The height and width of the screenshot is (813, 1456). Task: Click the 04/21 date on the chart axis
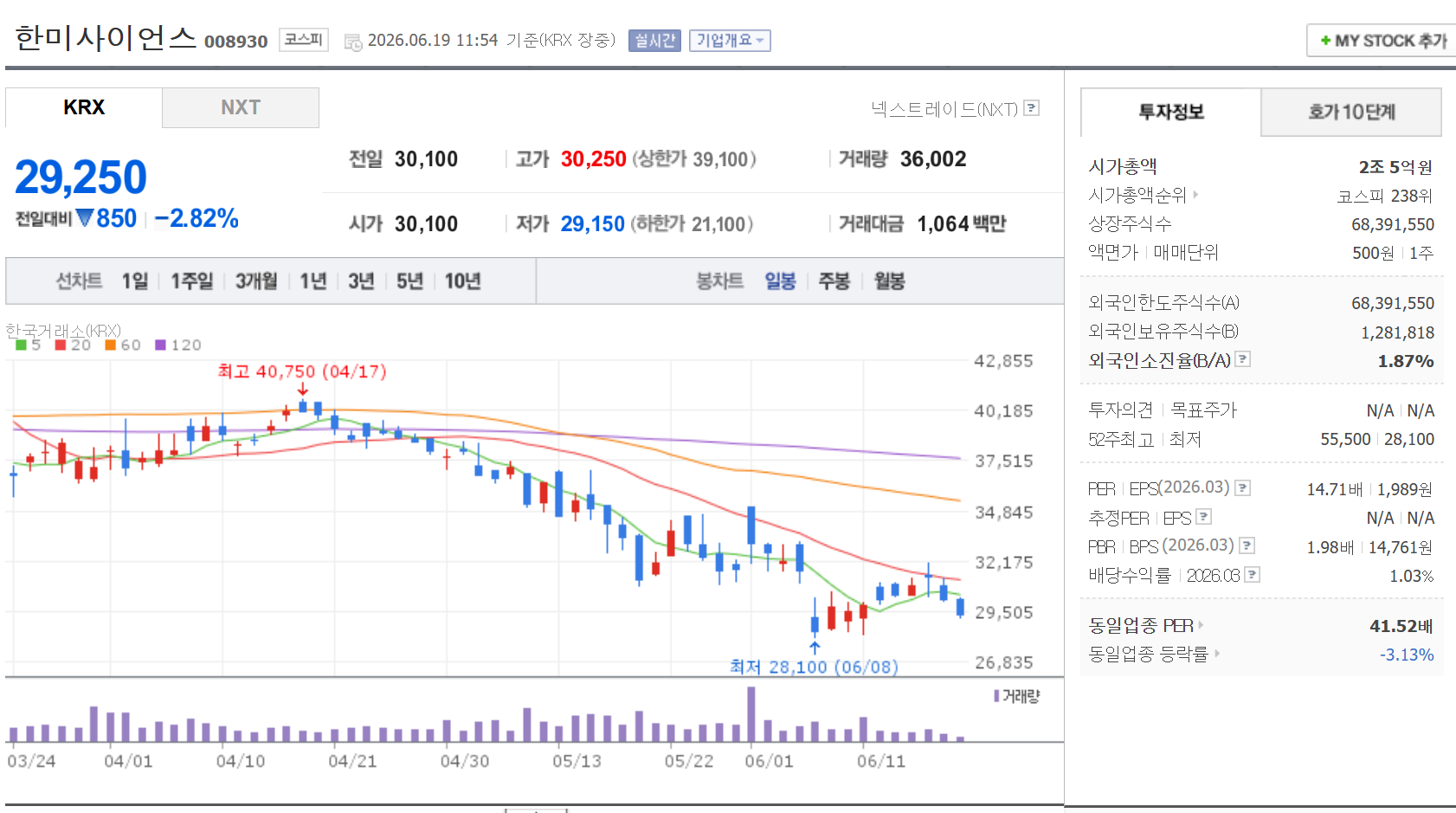point(352,761)
